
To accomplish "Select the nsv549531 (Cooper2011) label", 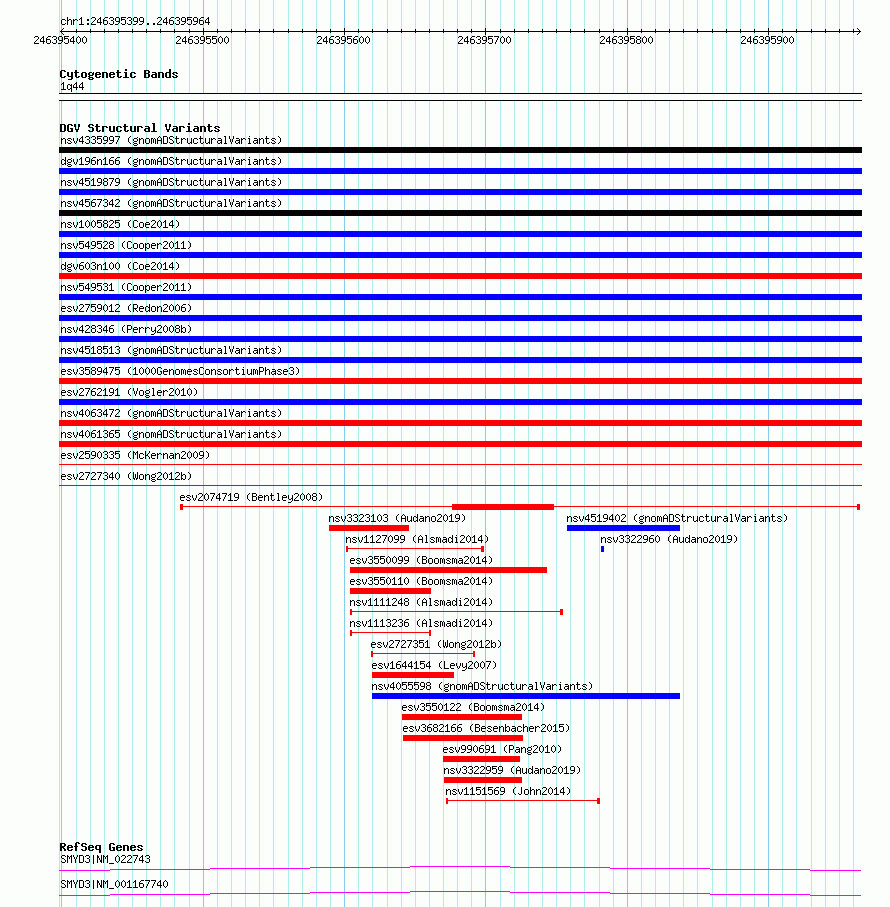I will coord(126,287).
